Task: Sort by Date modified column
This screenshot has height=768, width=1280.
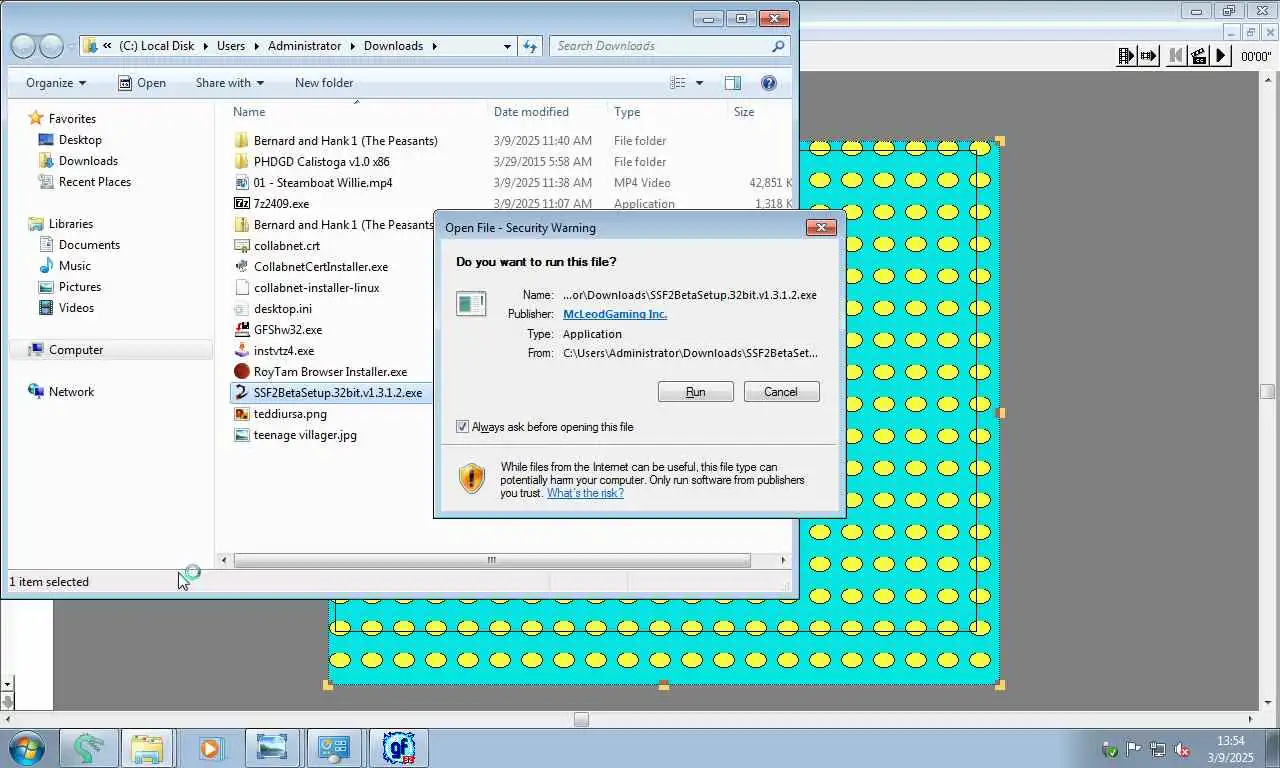Action: (x=531, y=112)
